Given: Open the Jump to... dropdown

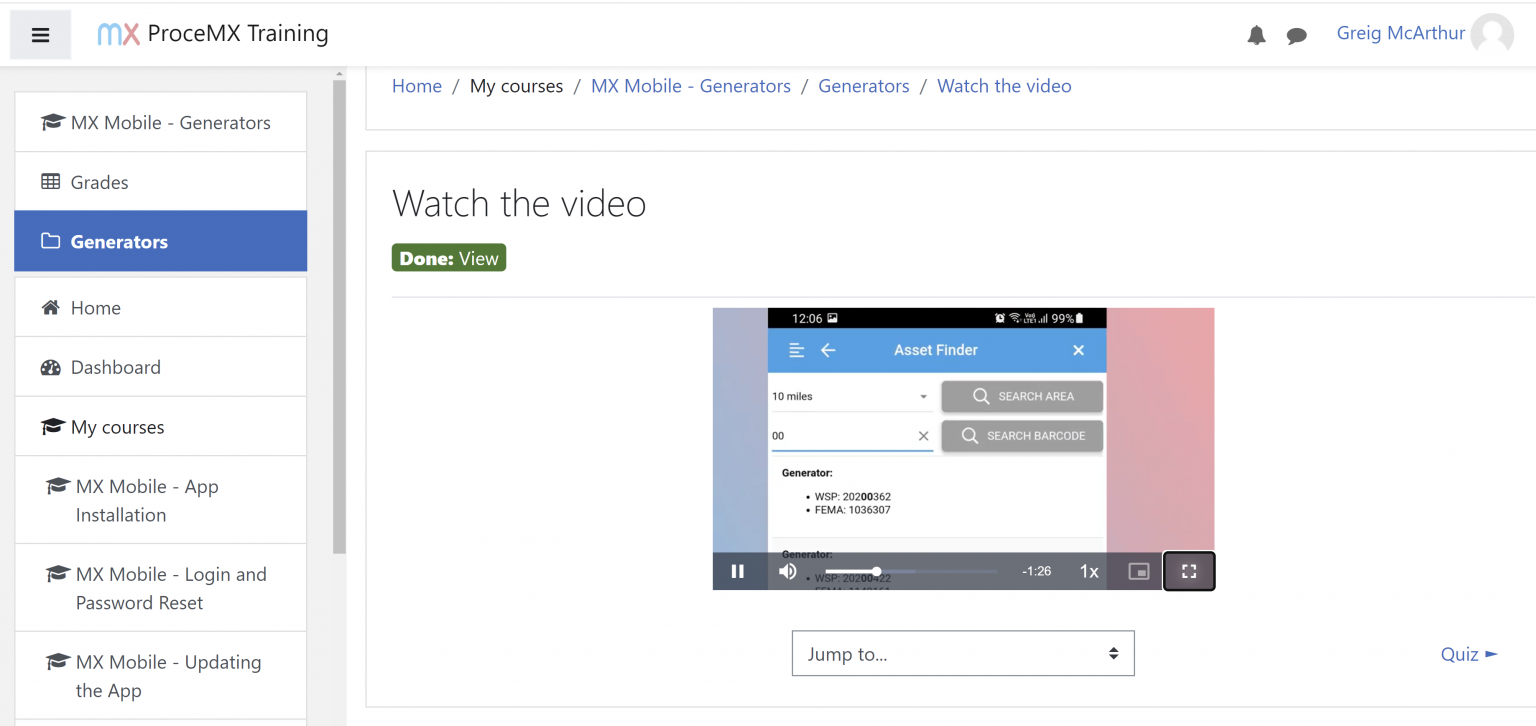Looking at the screenshot, I should click(x=962, y=654).
